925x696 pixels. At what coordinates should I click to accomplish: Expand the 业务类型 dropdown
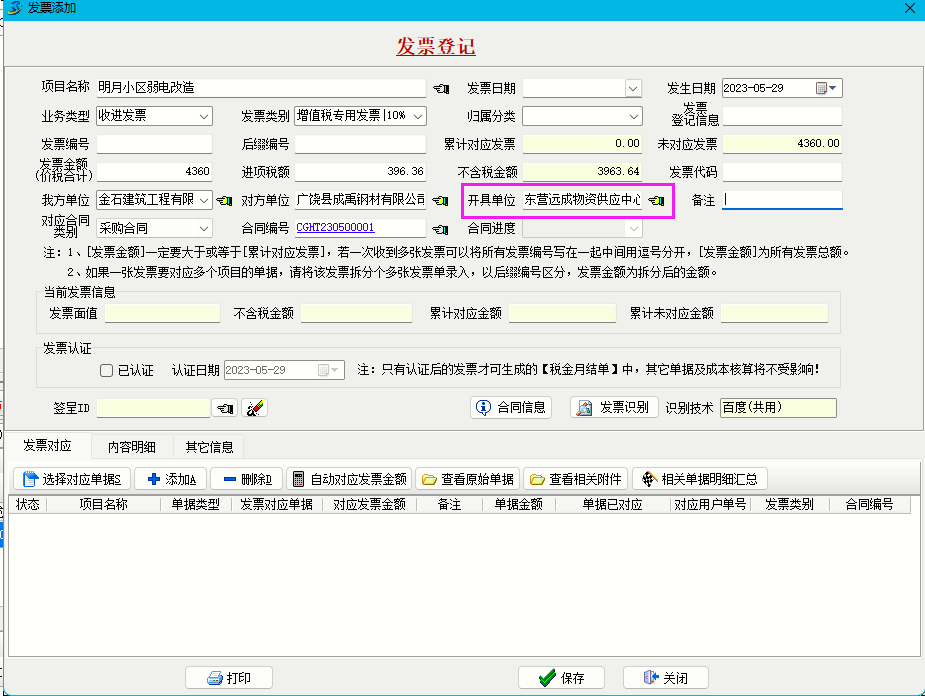[204, 116]
